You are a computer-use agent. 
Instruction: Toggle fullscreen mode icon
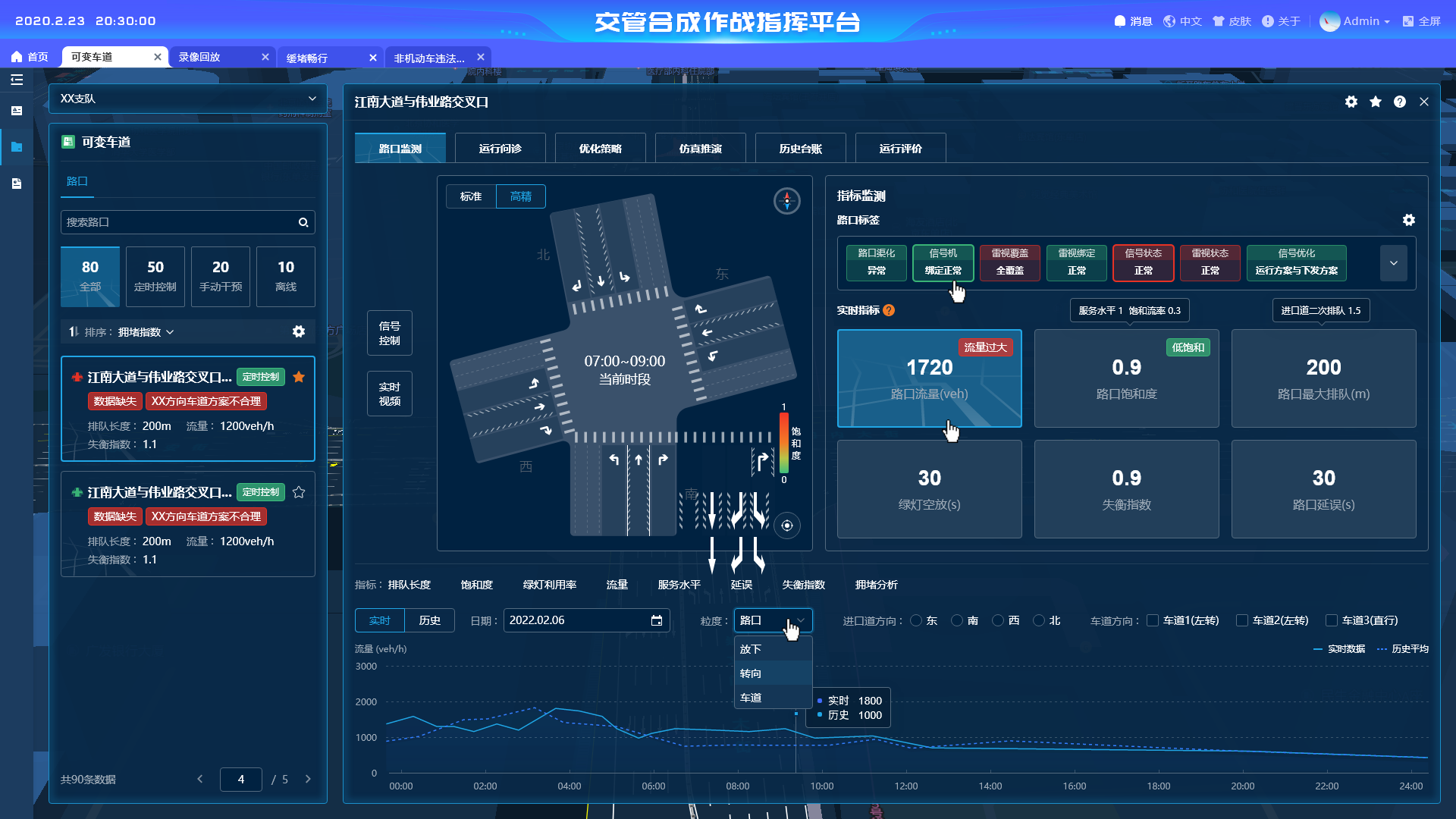[x=1408, y=21]
